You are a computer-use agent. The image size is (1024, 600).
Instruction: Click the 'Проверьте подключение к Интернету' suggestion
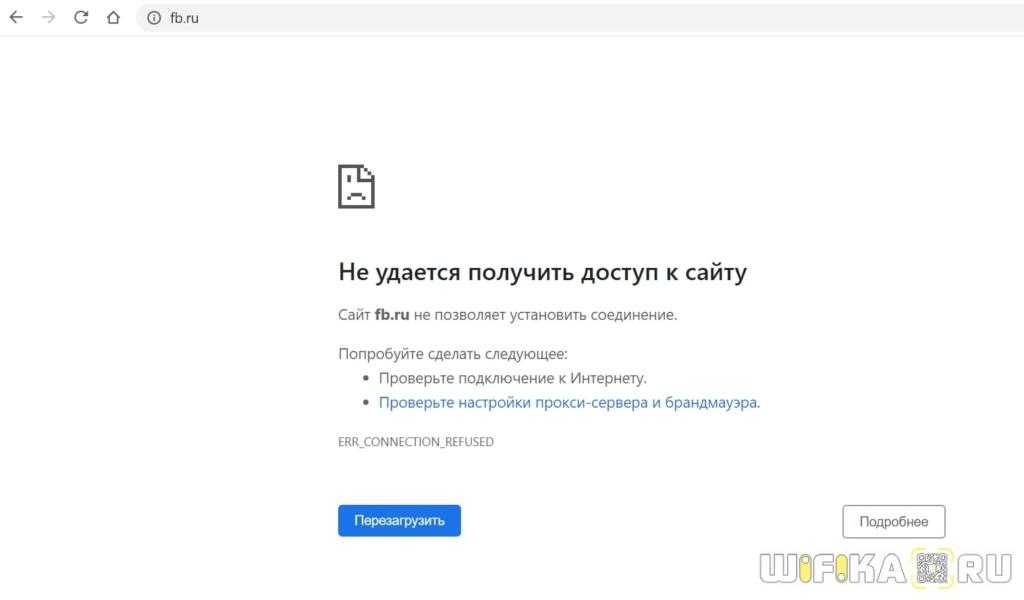tap(512, 378)
